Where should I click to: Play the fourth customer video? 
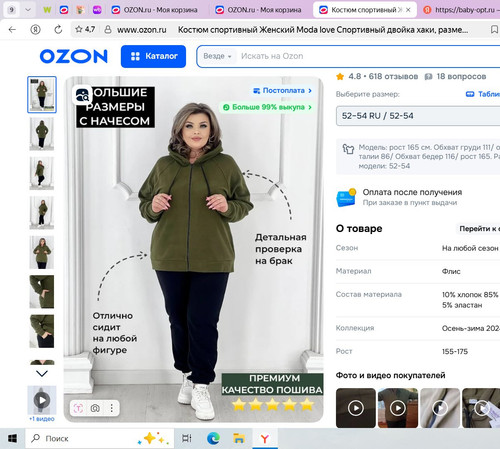point(481,408)
